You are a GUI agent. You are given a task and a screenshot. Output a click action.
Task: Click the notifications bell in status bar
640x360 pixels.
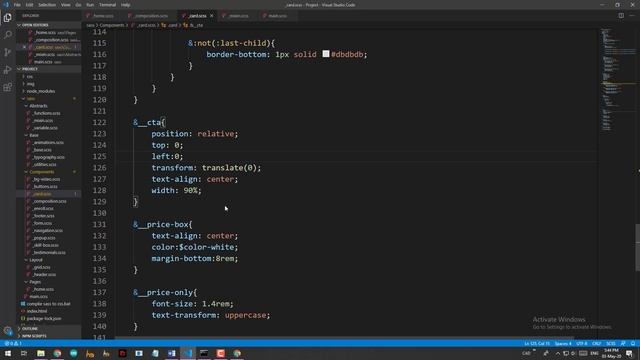(x=633, y=343)
